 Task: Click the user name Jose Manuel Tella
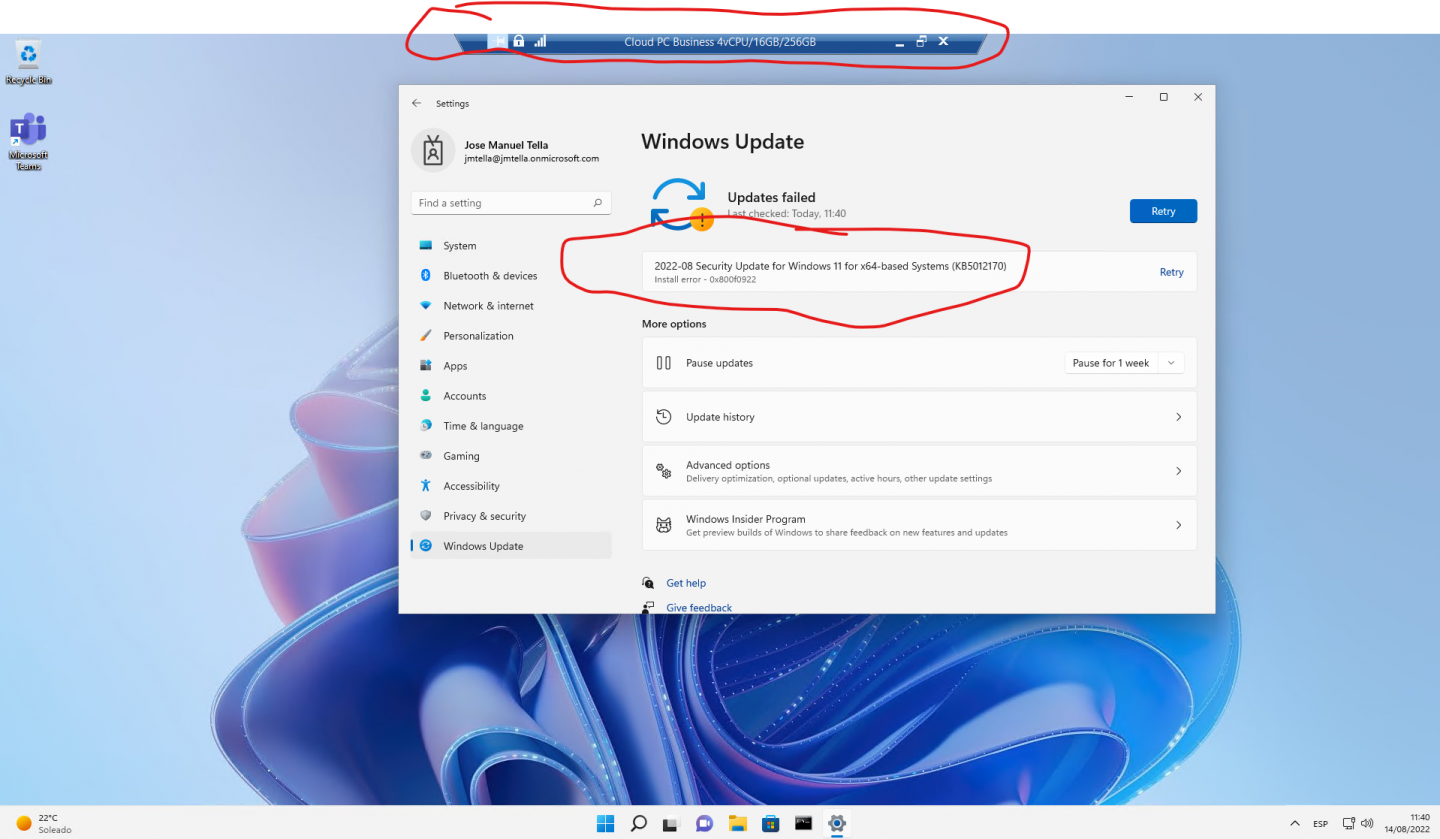tap(506, 145)
